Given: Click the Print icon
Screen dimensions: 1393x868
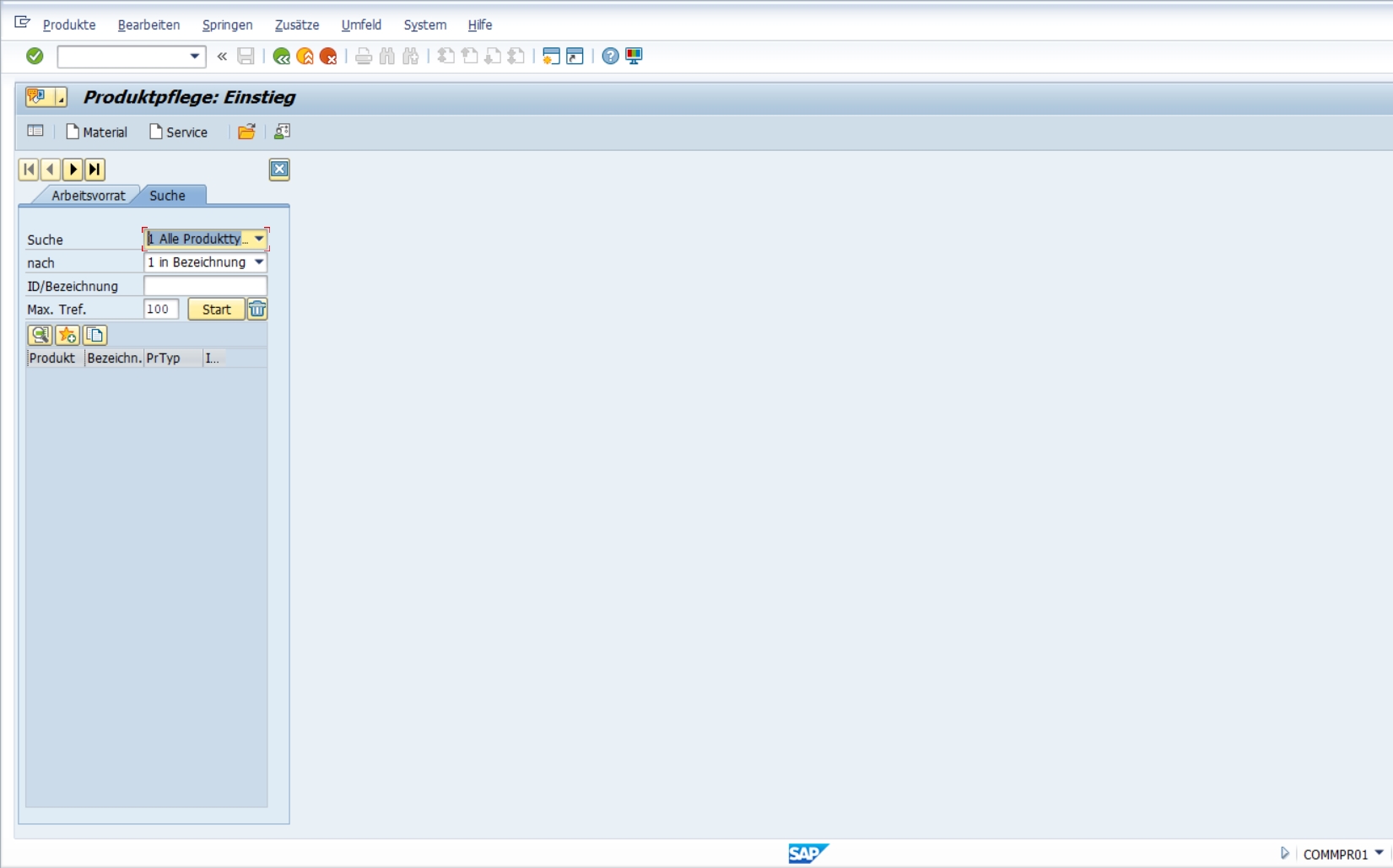Looking at the screenshot, I should point(364,57).
